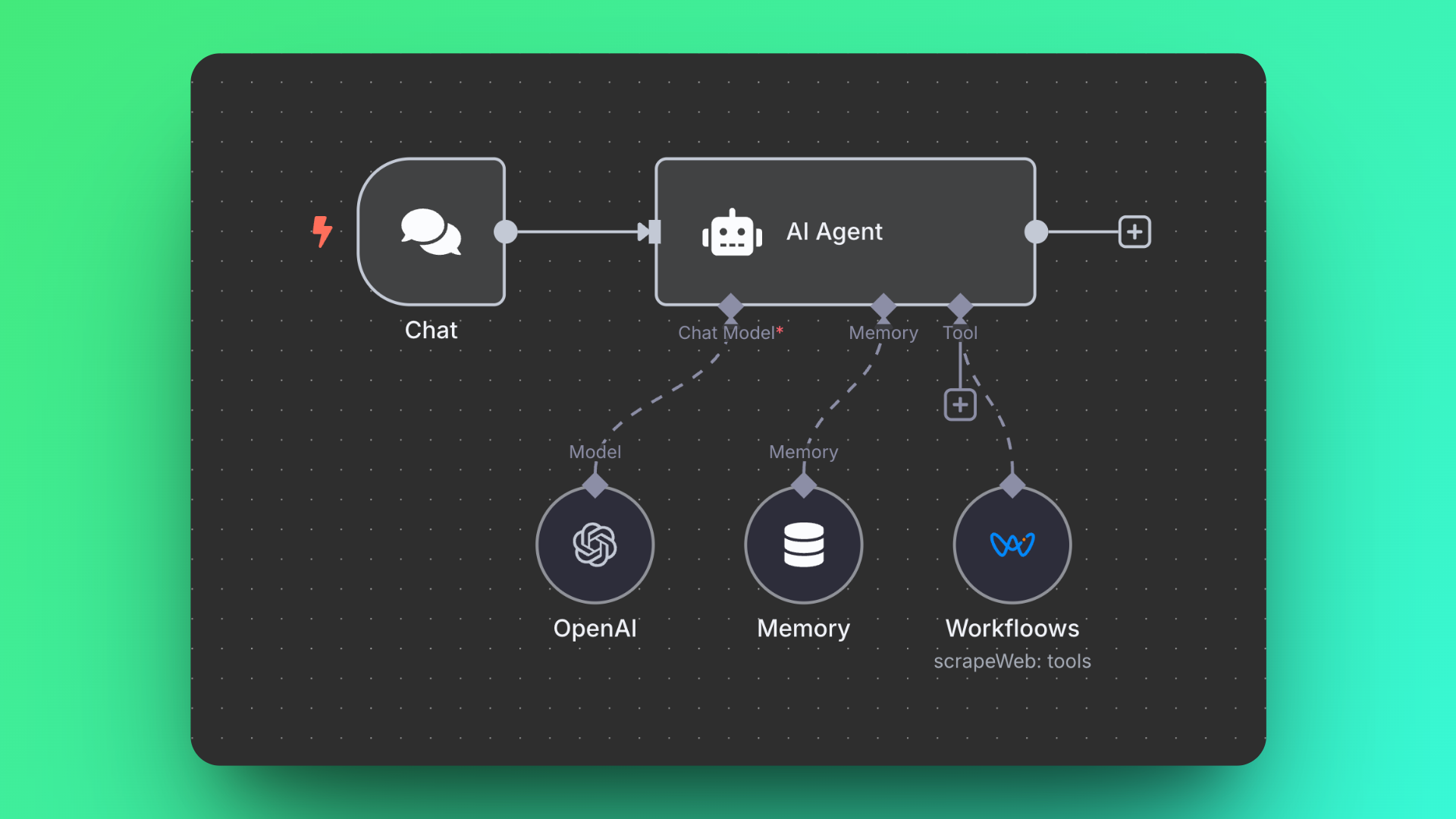Click the Chat node output connector
Screen dimensions: 1456x819
click(506, 231)
